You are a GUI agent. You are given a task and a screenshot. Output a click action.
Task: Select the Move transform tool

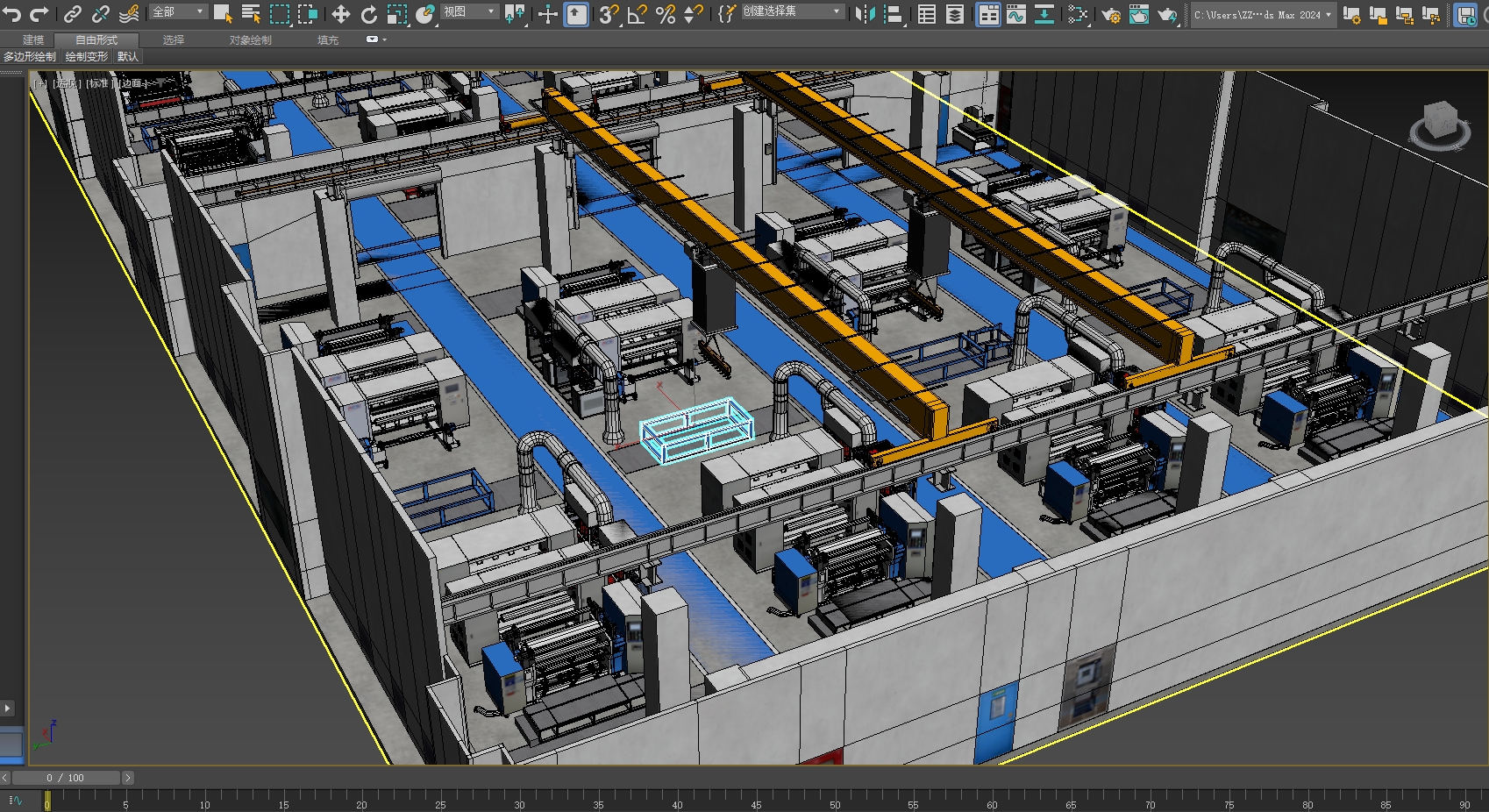click(x=340, y=14)
